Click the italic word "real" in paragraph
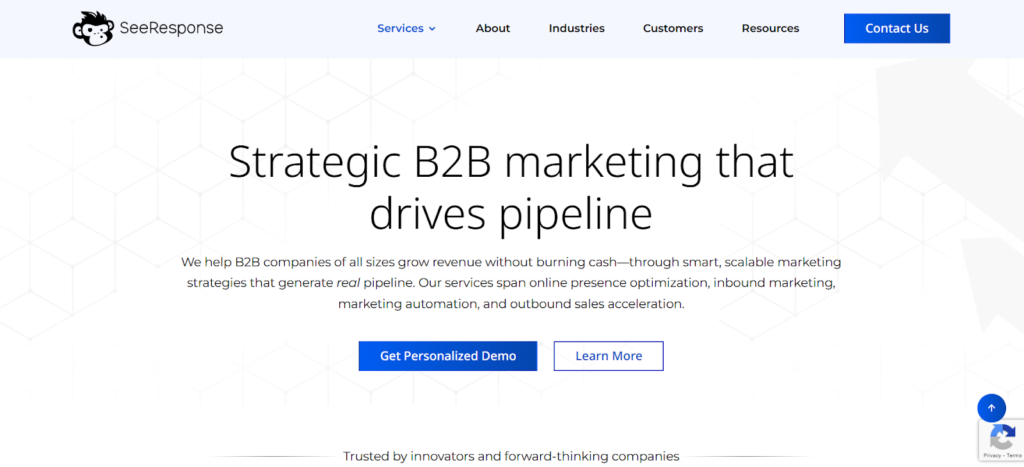Screen dimensions: 1024x467 click(349, 283)
